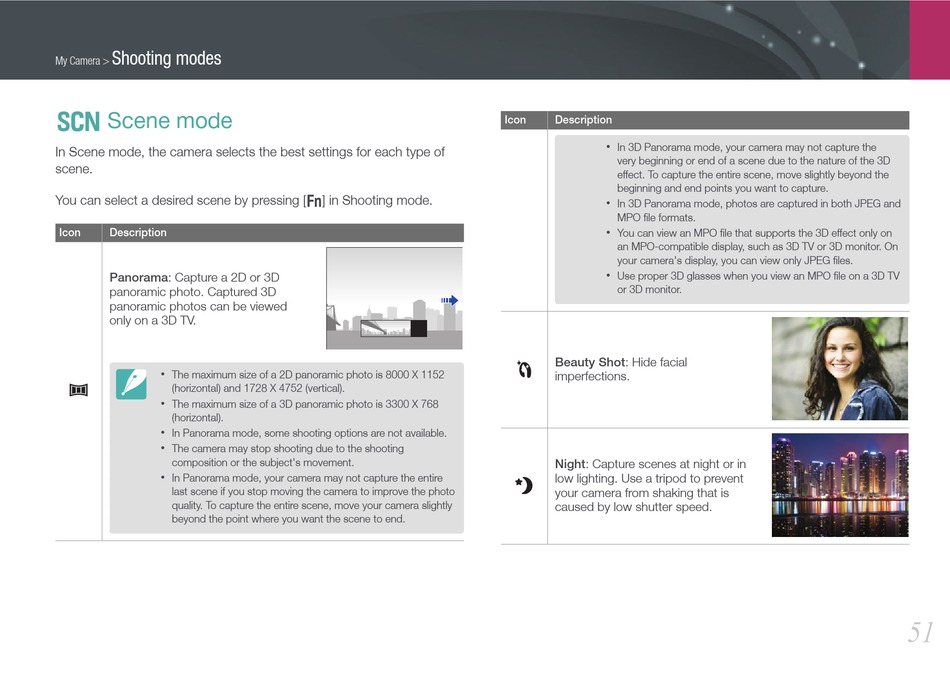
Task: Click the right table 'Icon' column header
Action: (x=515, y=120)
